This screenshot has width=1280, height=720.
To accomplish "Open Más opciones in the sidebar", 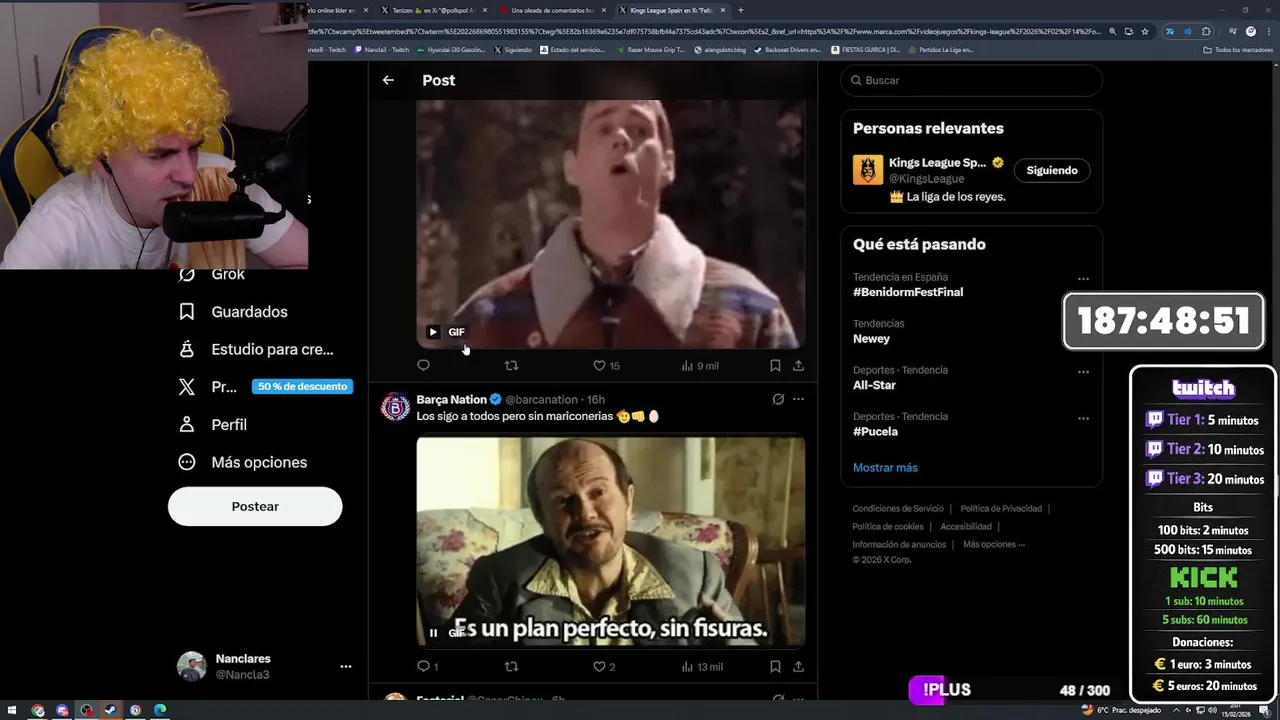I will [x=241, y=463].
